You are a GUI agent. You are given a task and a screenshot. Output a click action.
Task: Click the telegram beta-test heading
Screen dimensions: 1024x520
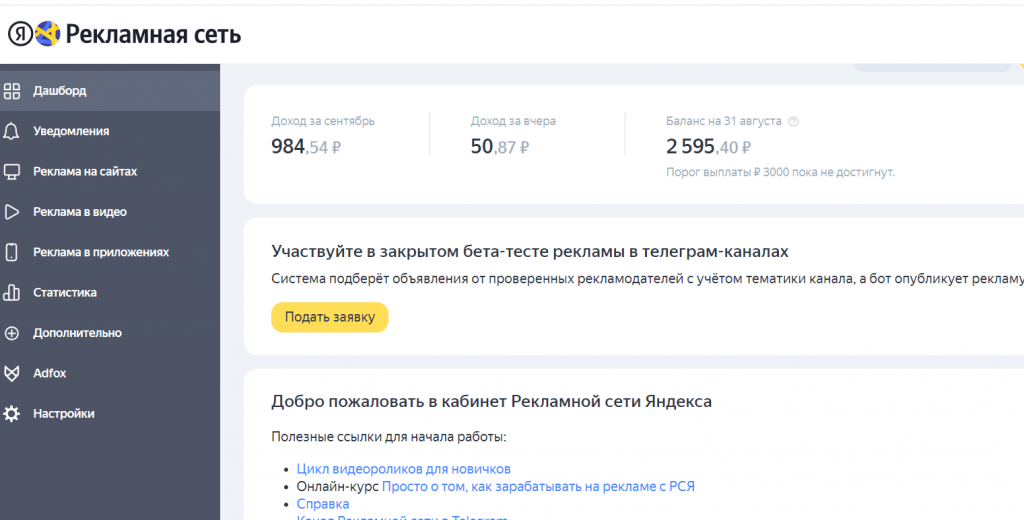[x=530, y=252]
